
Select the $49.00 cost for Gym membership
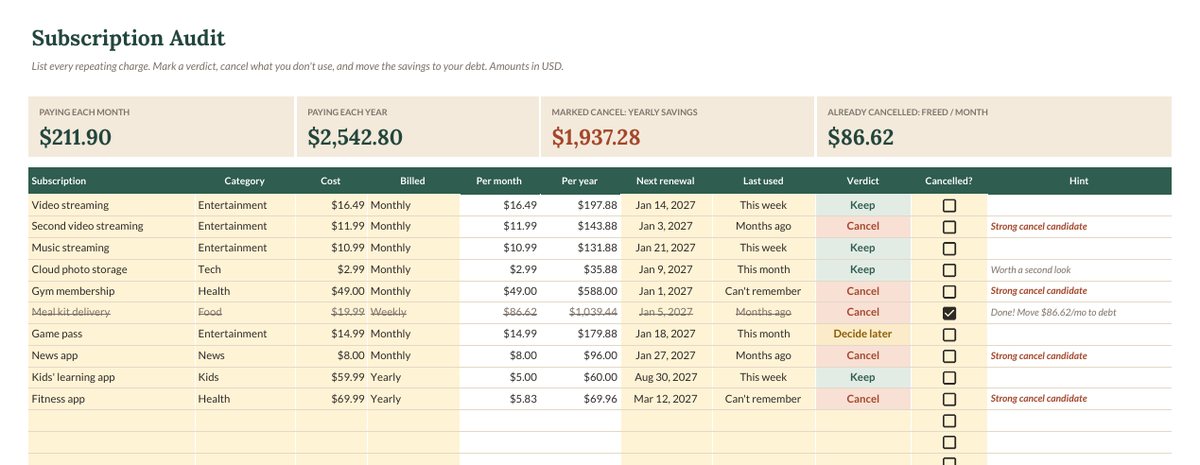pos(330,291)
